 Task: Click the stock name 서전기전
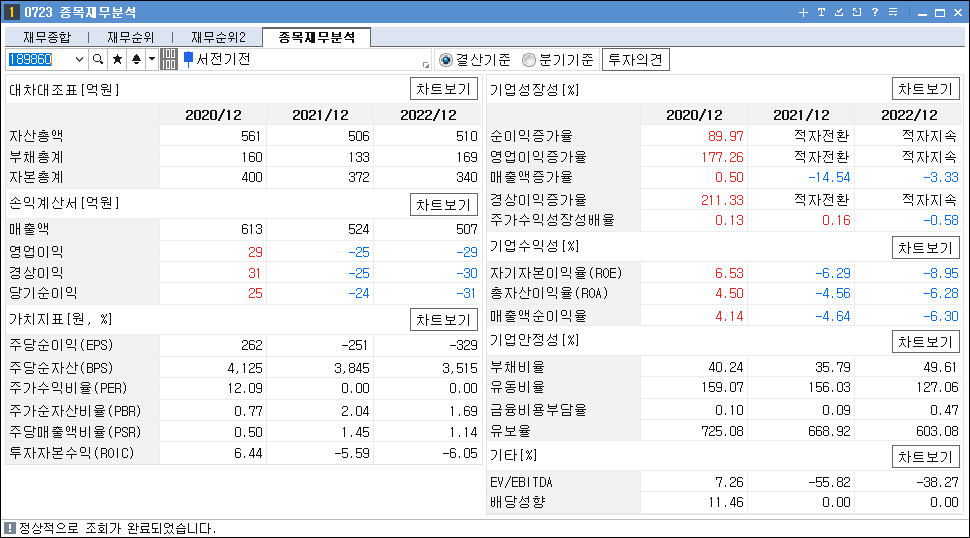(223, 59)
